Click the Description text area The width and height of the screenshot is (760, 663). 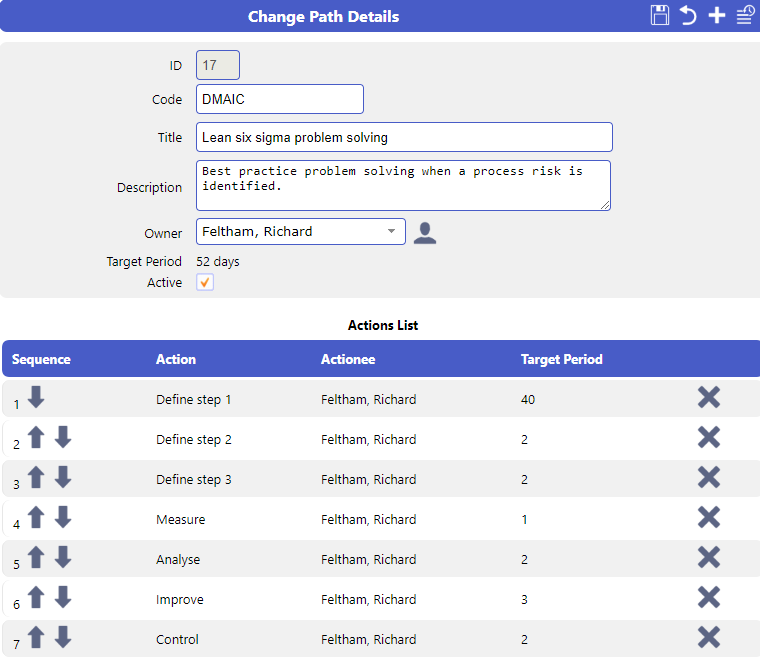tap(403, 186)
